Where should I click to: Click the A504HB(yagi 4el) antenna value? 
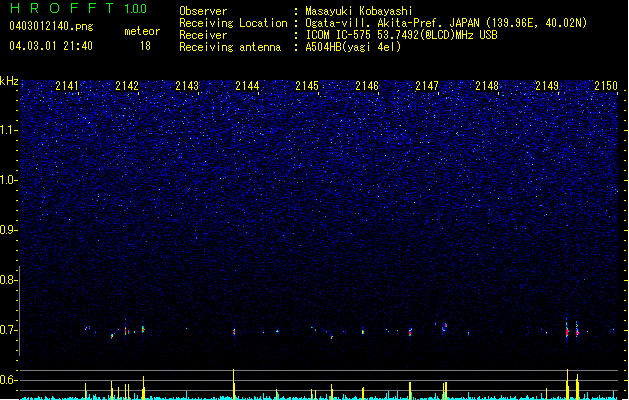[x=353, y=47]
